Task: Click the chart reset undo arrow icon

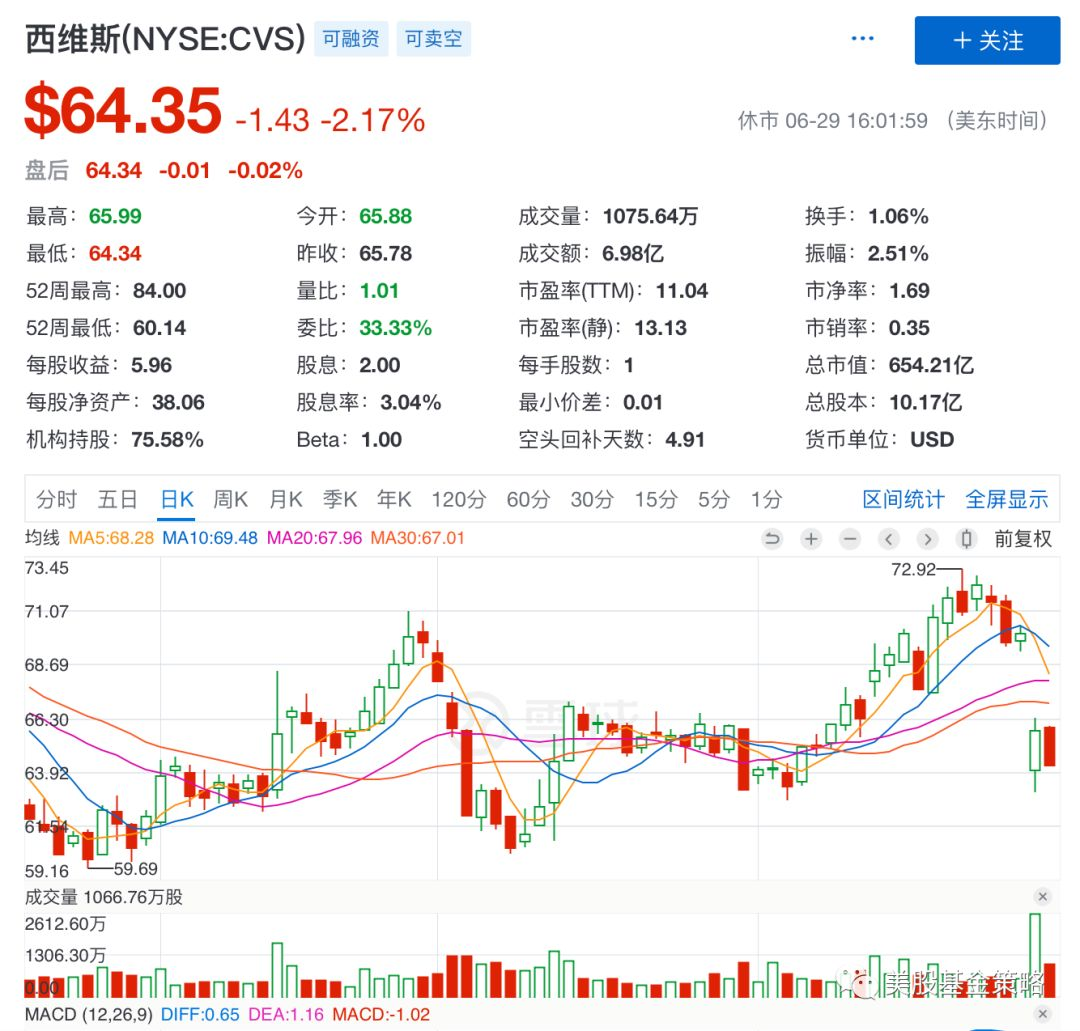Action: 772,539
